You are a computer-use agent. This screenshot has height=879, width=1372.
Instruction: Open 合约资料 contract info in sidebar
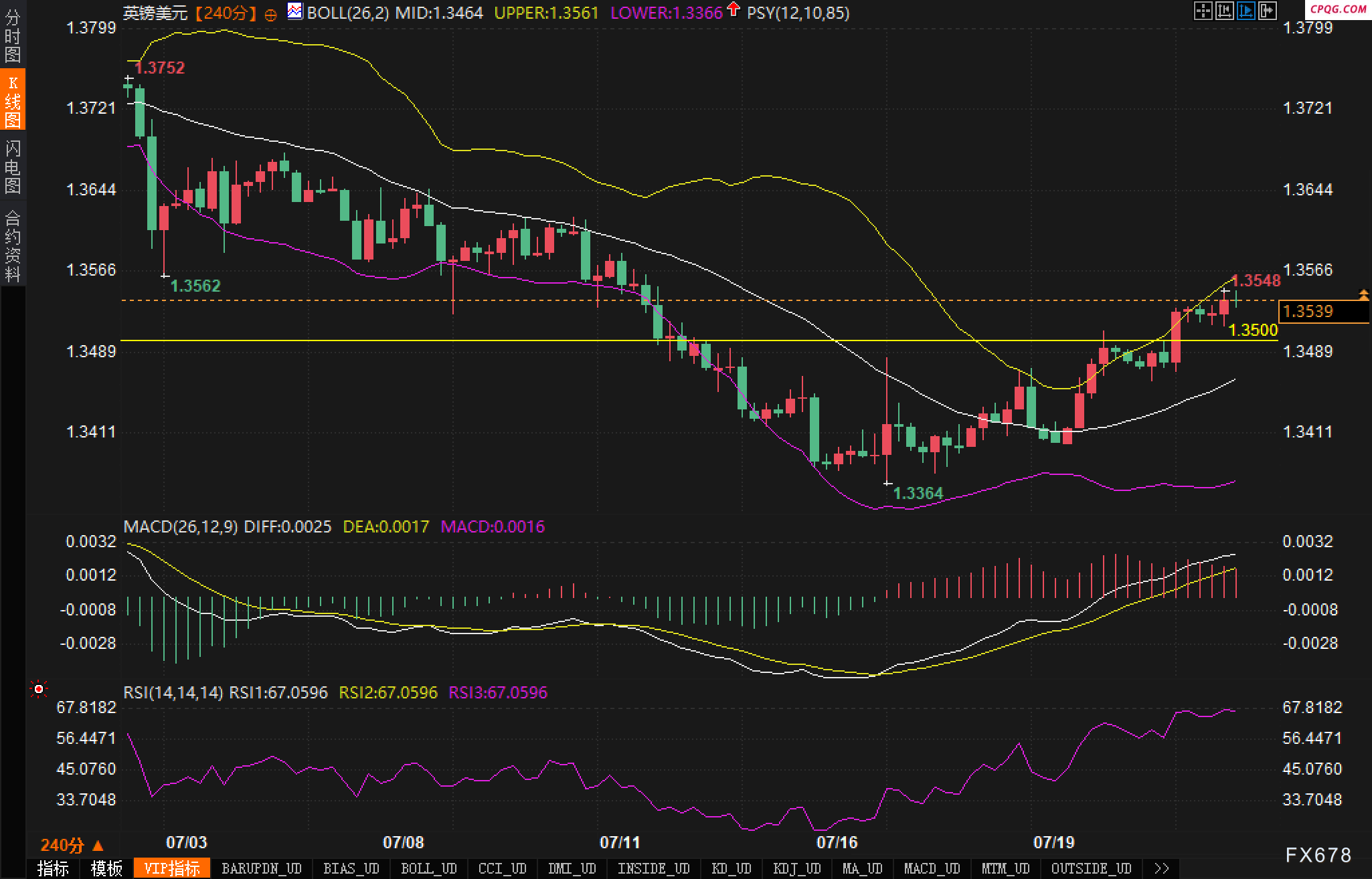13,246
